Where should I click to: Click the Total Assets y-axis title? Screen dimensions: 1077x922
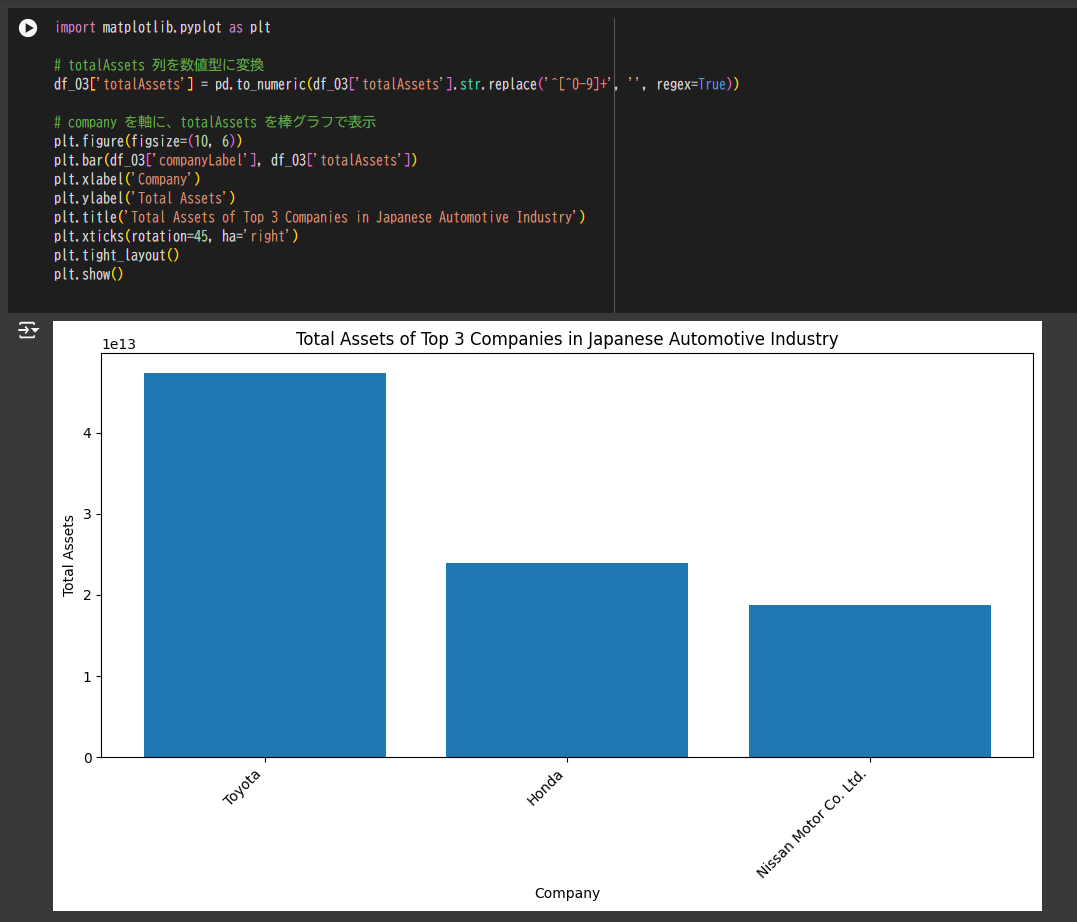point(68,556)
